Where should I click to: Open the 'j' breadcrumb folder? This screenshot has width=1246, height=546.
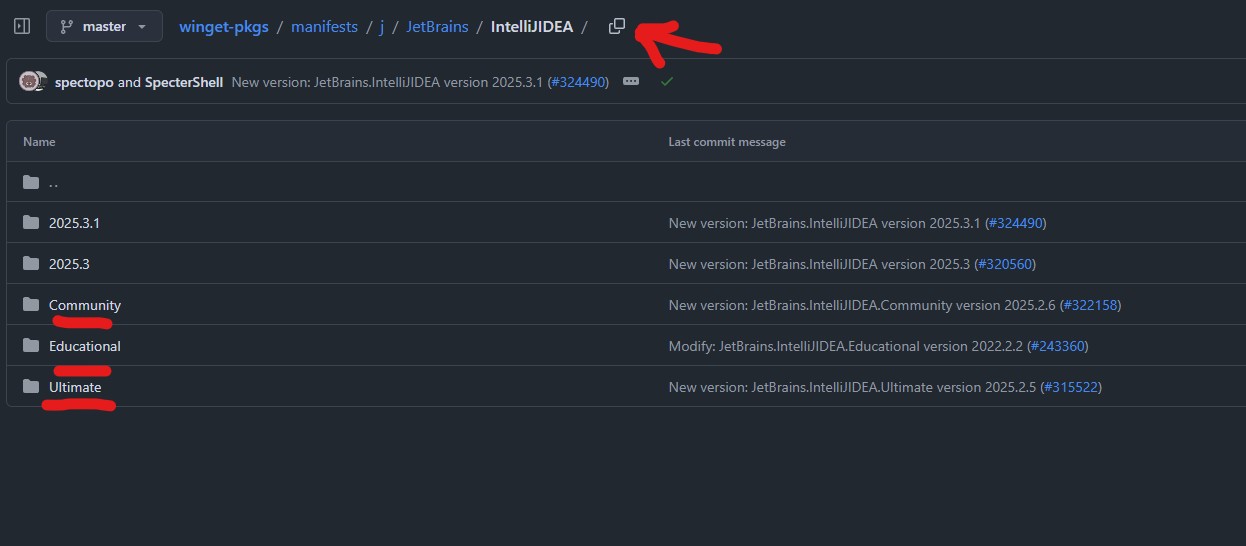[x=382, y=27]
